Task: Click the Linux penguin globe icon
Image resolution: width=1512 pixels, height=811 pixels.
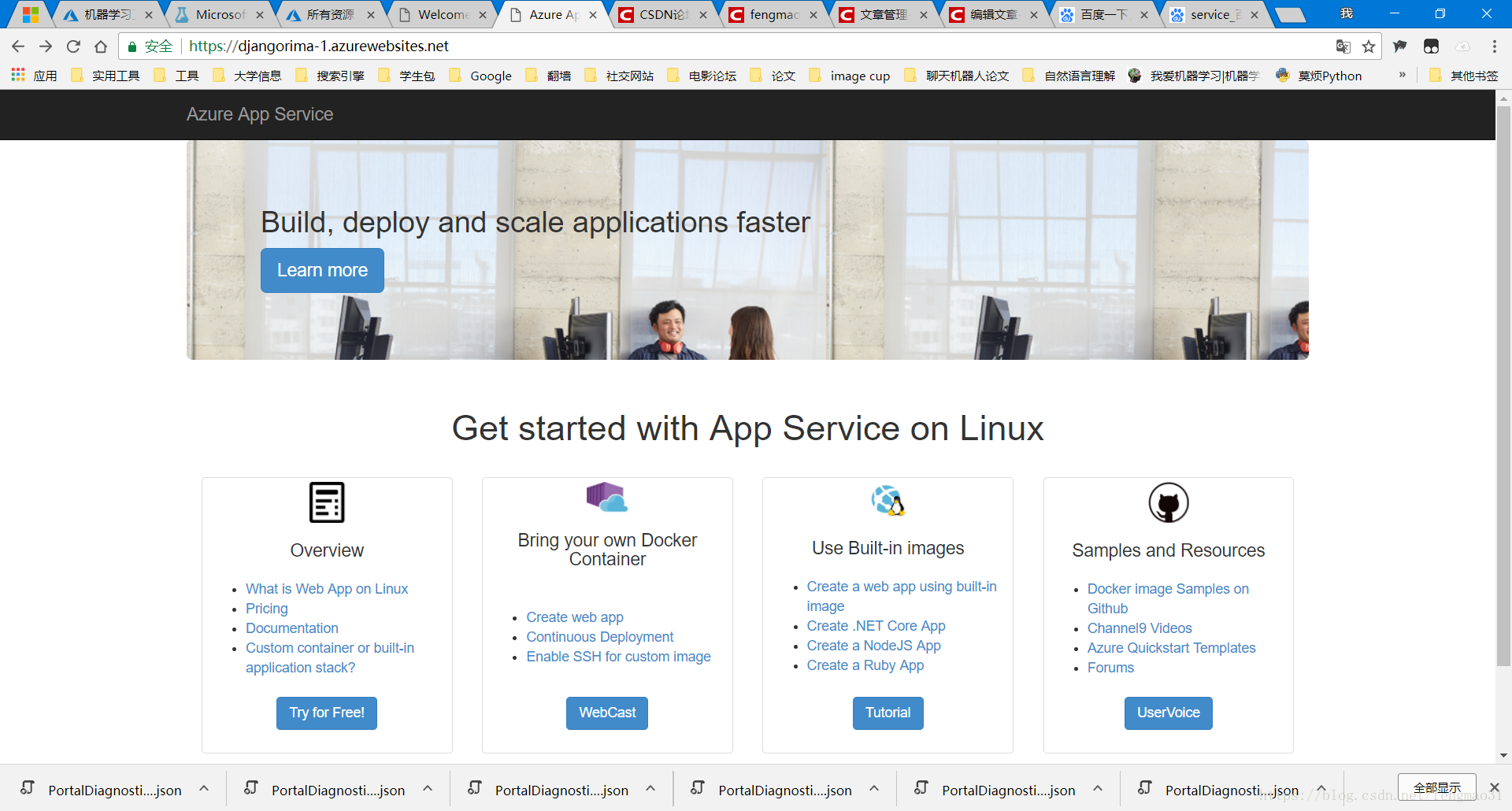Action: (888, 501)
